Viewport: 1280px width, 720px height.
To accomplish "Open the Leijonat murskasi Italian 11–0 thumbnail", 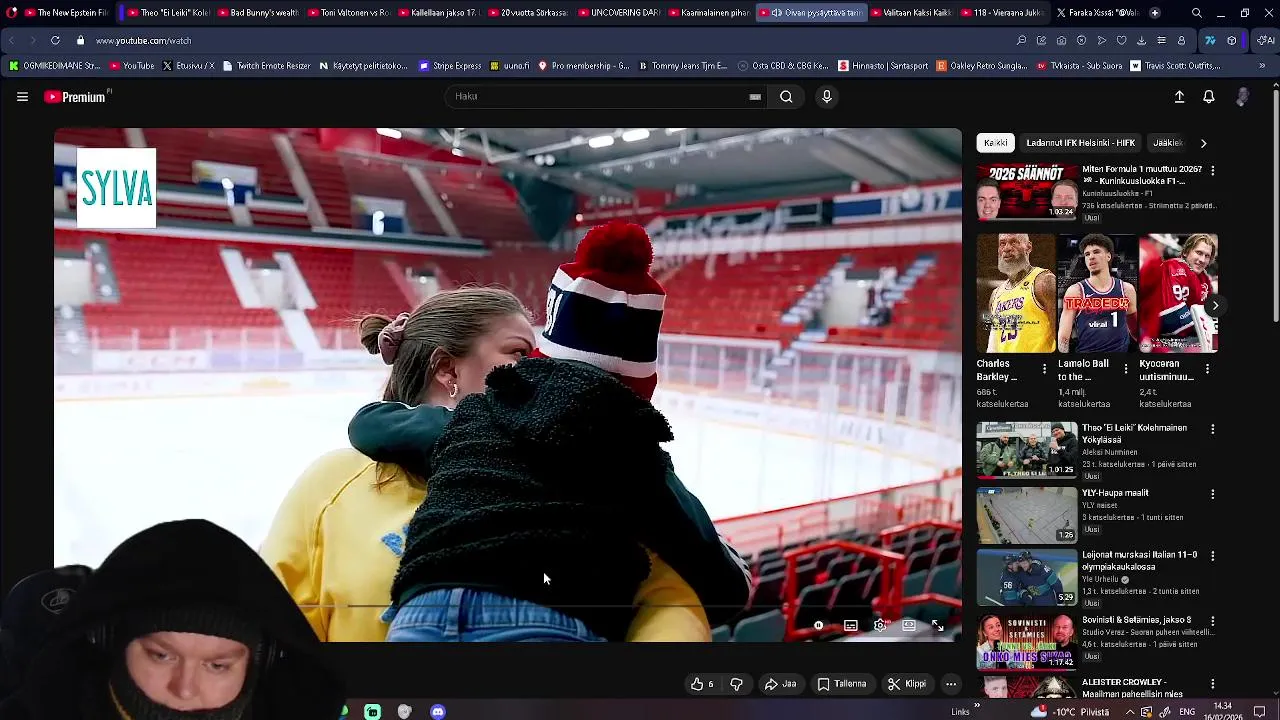I will [x=1027, y=578].
